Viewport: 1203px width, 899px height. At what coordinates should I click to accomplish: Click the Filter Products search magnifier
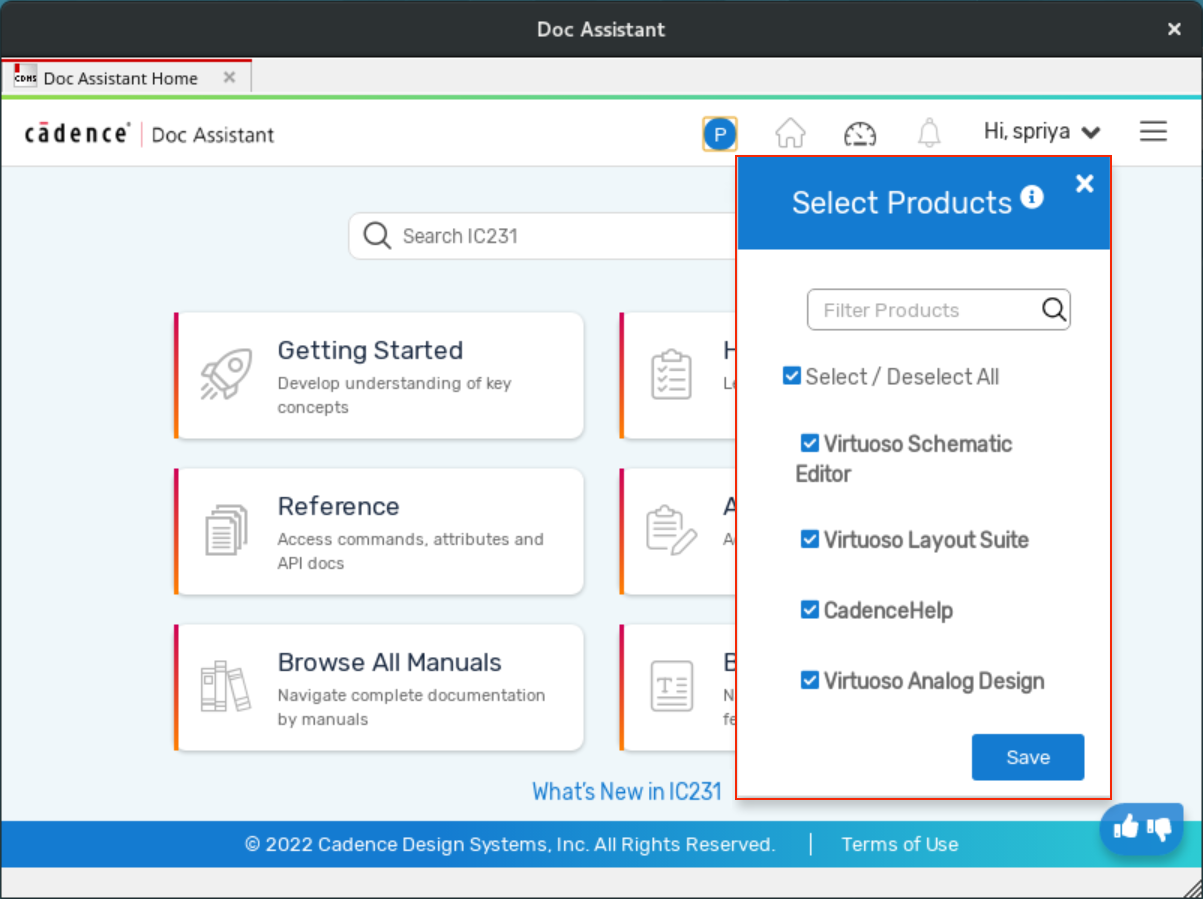tap(1054, 310)
